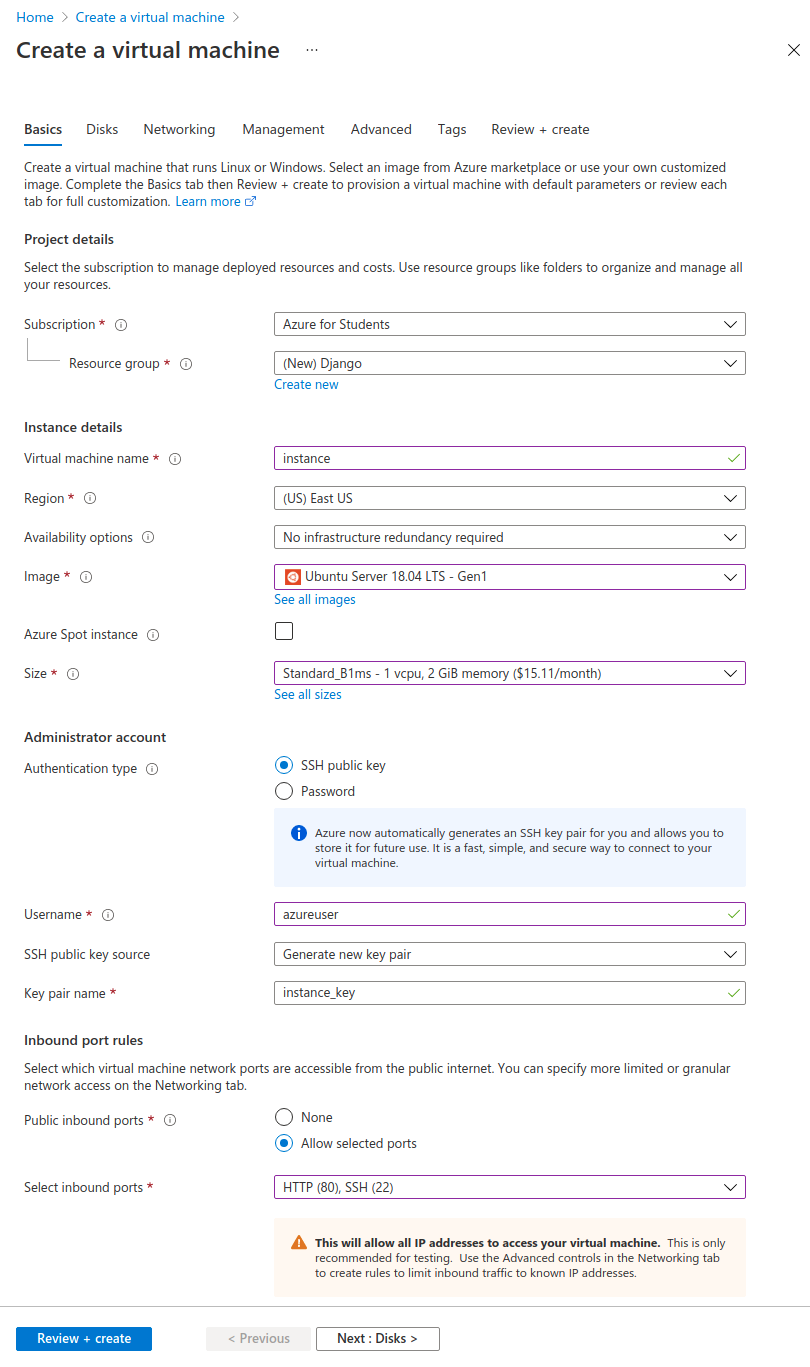Open the Size dropdown Standard_B1ms

509,674
